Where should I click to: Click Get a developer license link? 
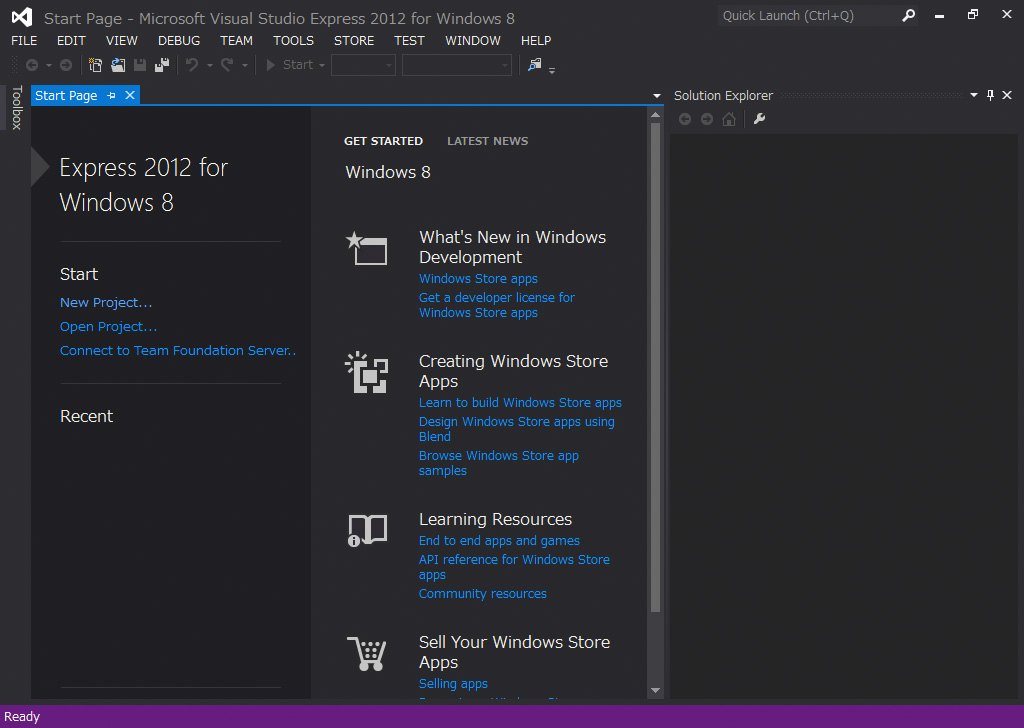click(496, 305)
